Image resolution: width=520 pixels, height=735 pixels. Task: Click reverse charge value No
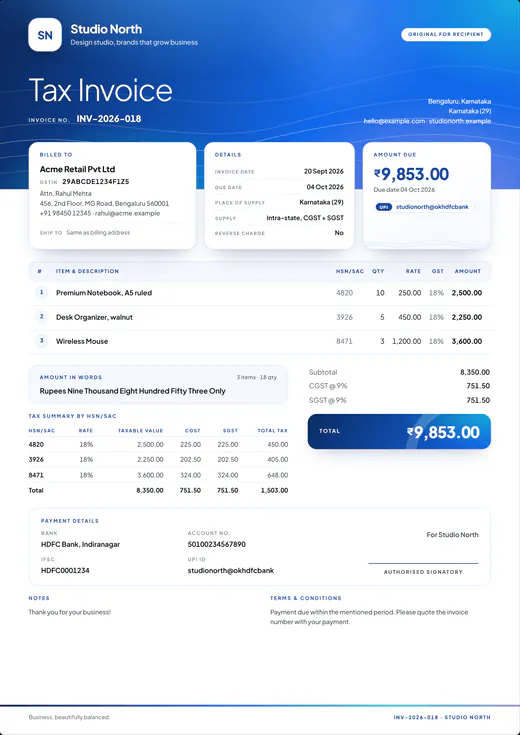click(x=339, y=233)
